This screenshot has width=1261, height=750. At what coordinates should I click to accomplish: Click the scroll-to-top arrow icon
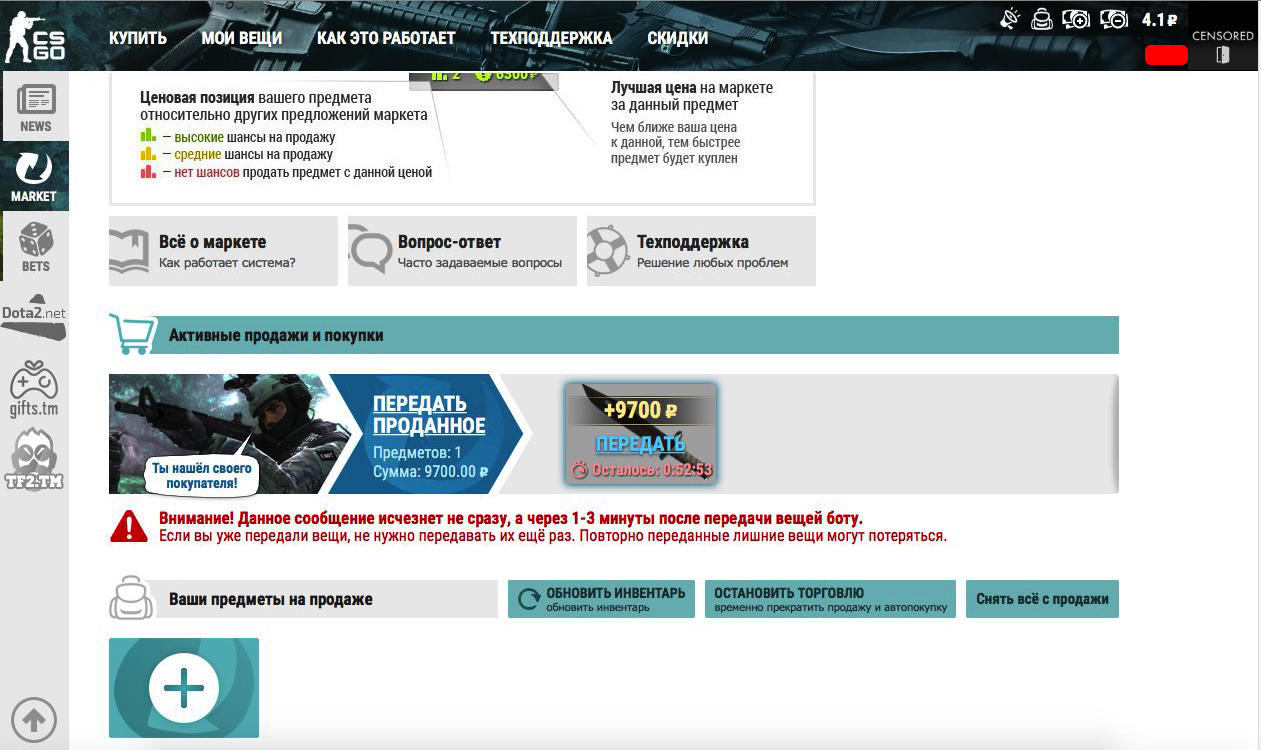tap(33, 719)
